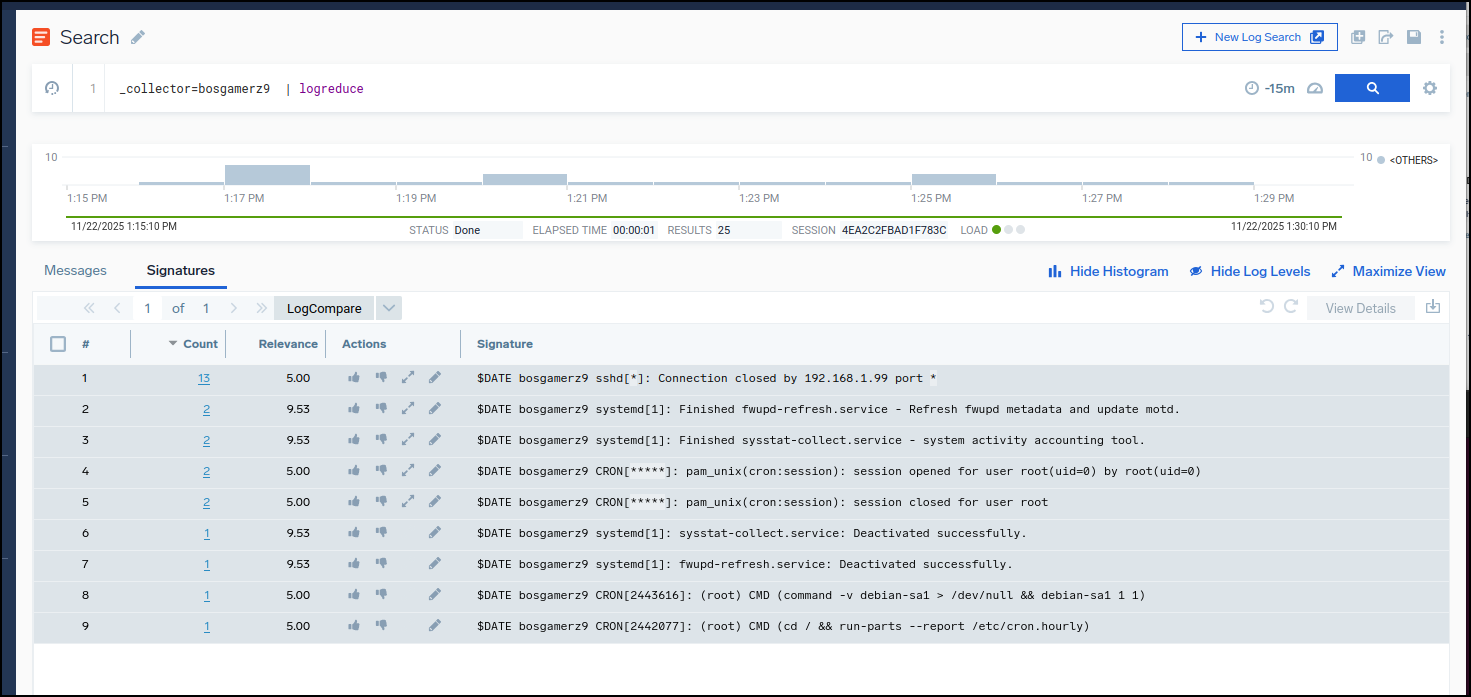Select the Signatures tab
This screenshot has width=1471, height=697.
(181, 270)
